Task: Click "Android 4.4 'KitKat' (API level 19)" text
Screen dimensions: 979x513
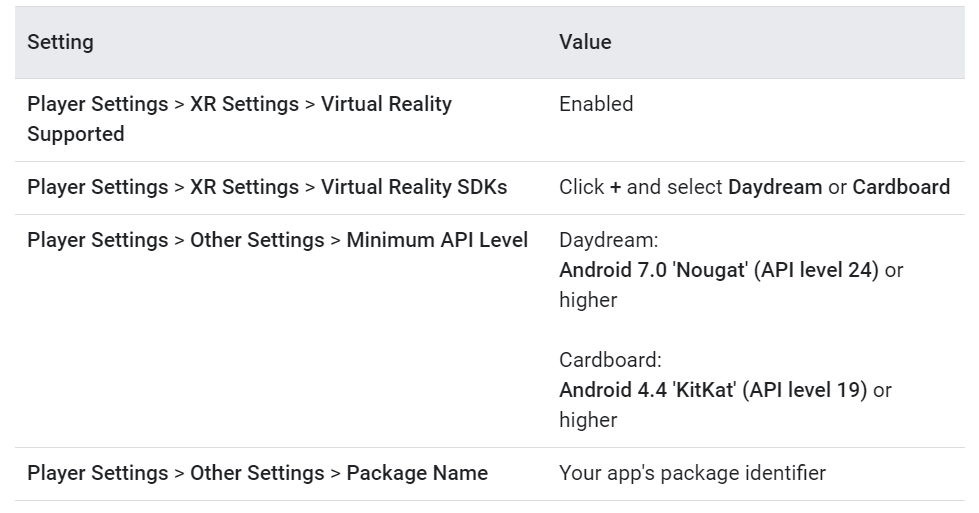Action: click(713, 390)
